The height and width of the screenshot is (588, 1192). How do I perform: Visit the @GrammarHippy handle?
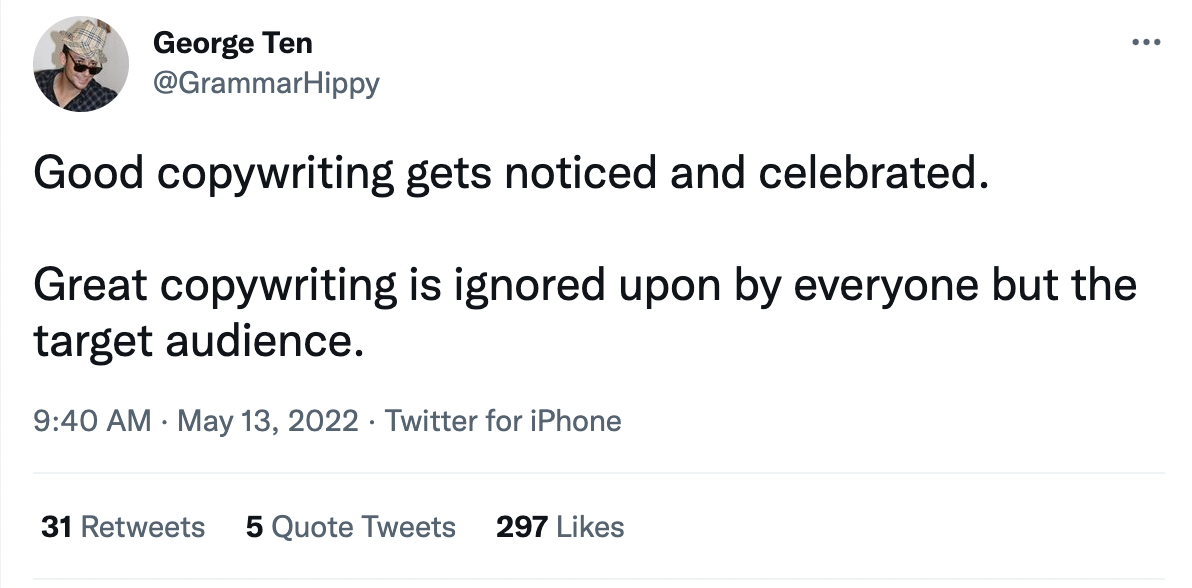tap(266, 82)
